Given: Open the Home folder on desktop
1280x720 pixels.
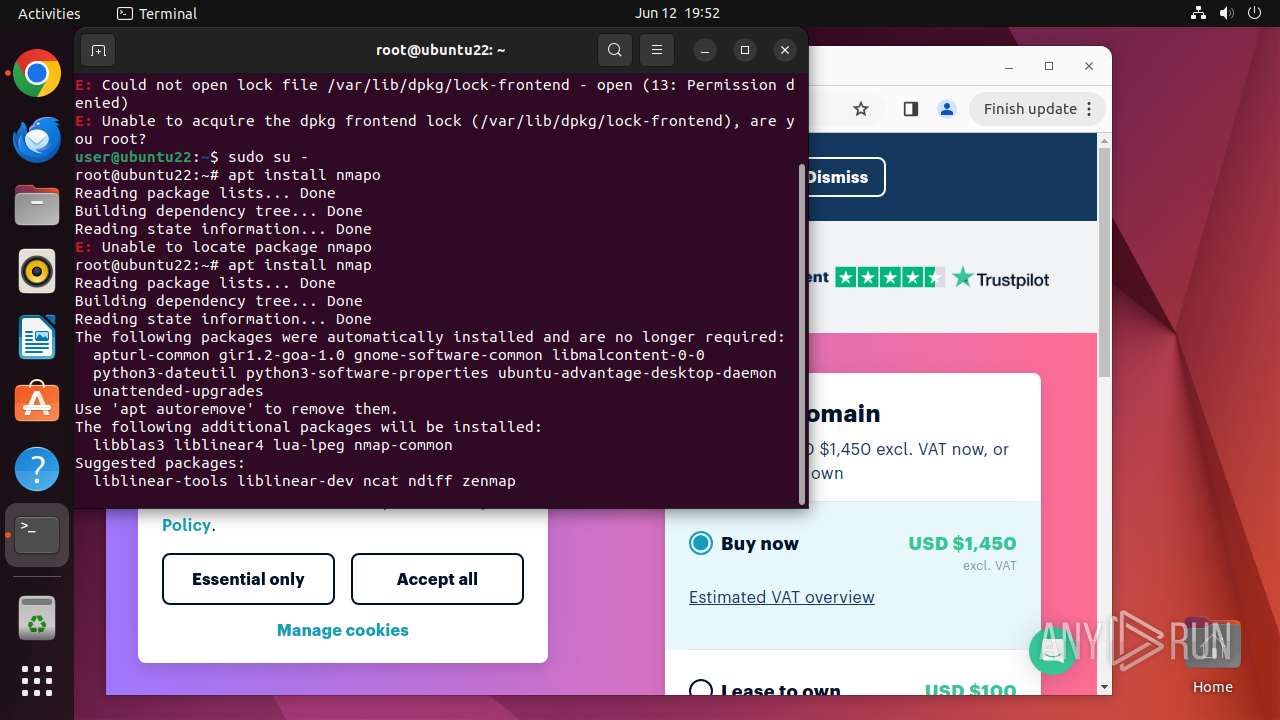Looking at the screenshot, I should [1212, 655].
